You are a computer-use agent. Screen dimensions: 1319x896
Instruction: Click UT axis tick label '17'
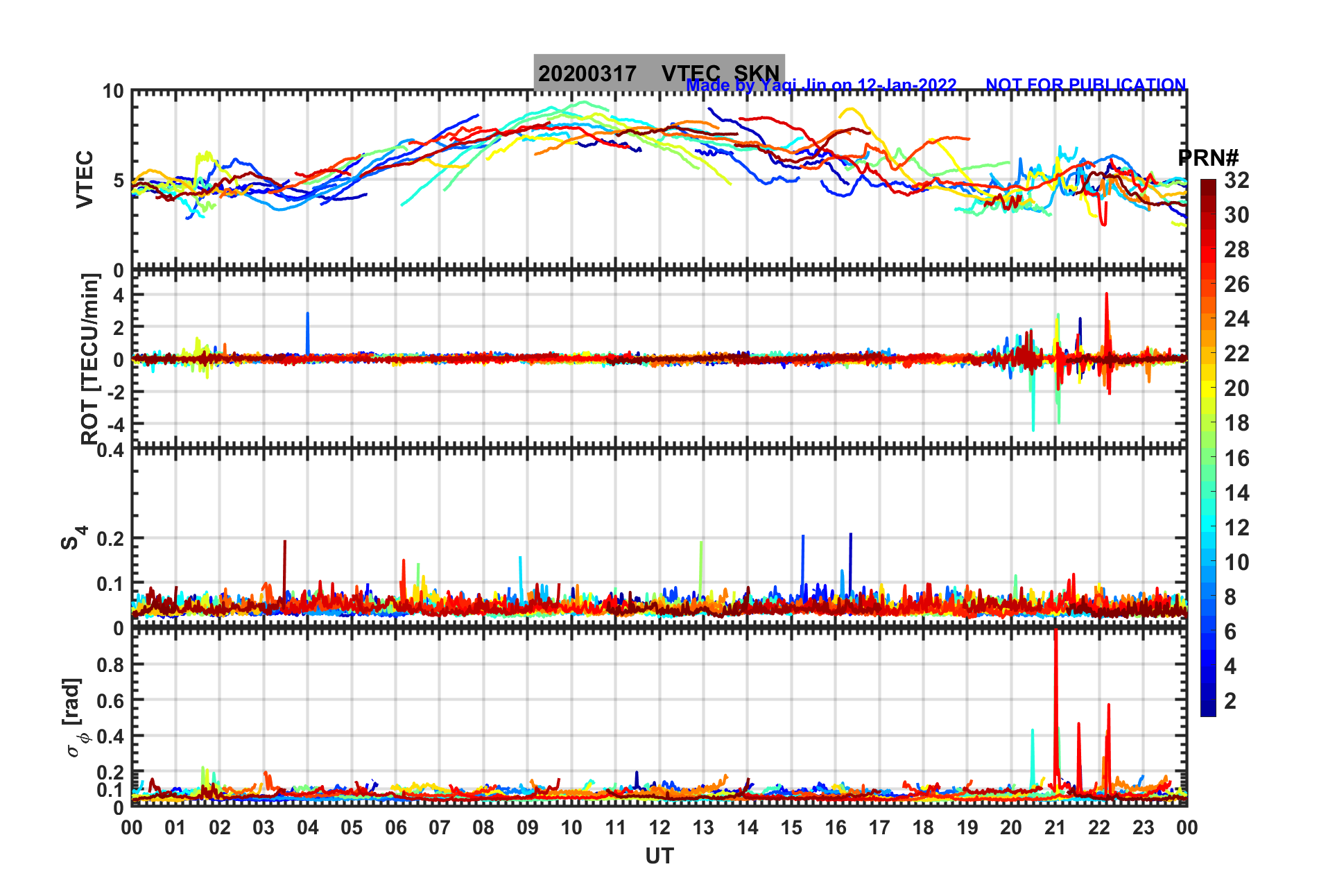click(879, 827)
